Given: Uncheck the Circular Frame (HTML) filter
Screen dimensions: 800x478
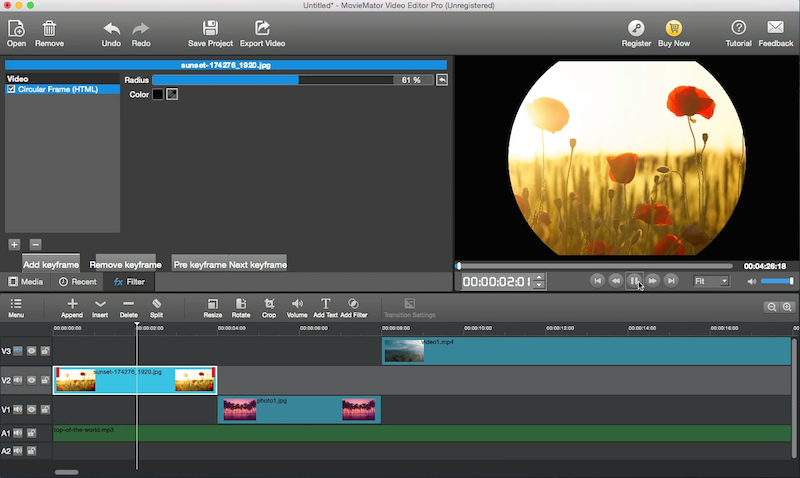Looking at the screenshot, I should [11, 89].
